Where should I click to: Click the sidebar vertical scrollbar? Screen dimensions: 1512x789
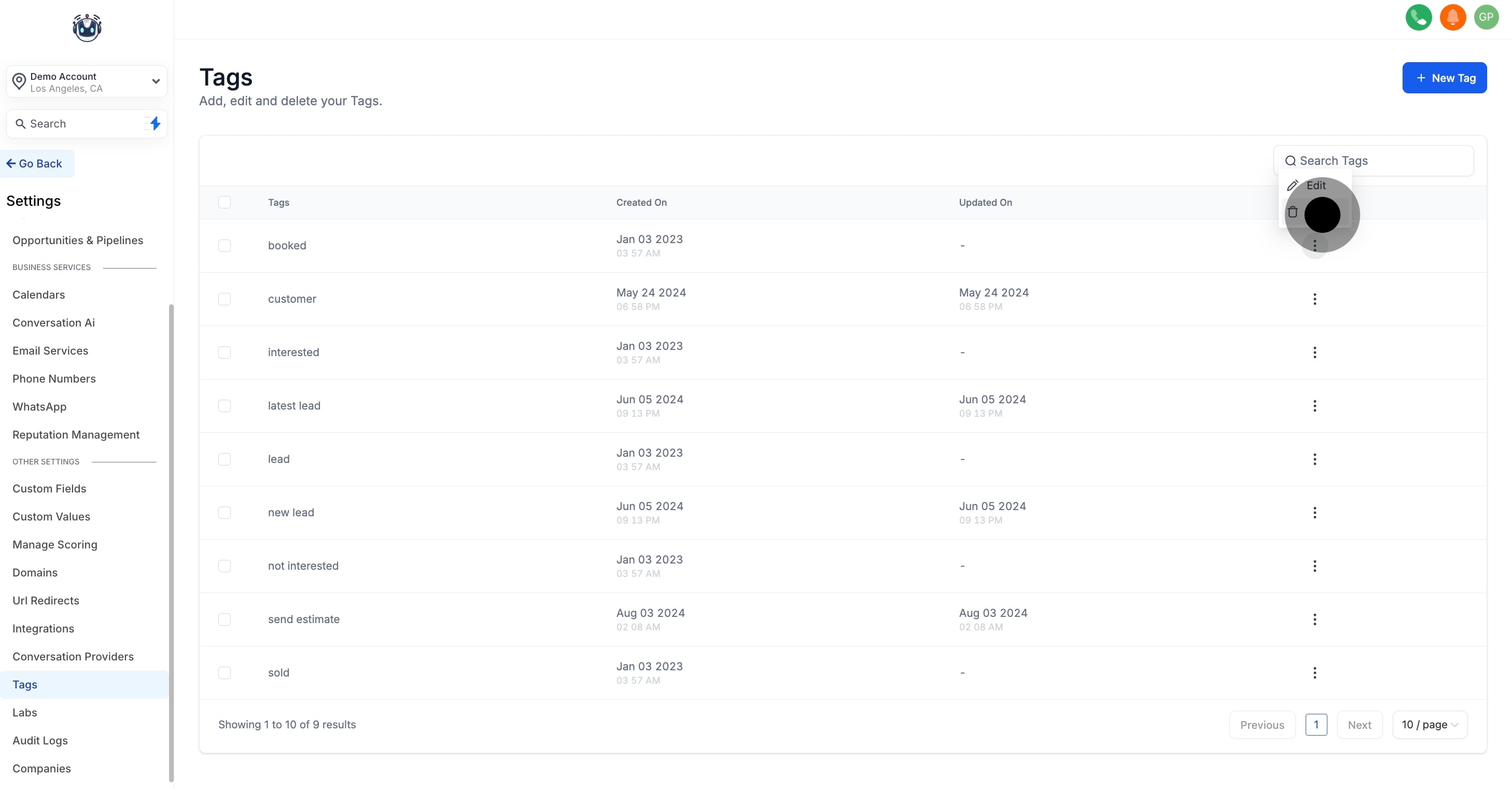[172, 540]
